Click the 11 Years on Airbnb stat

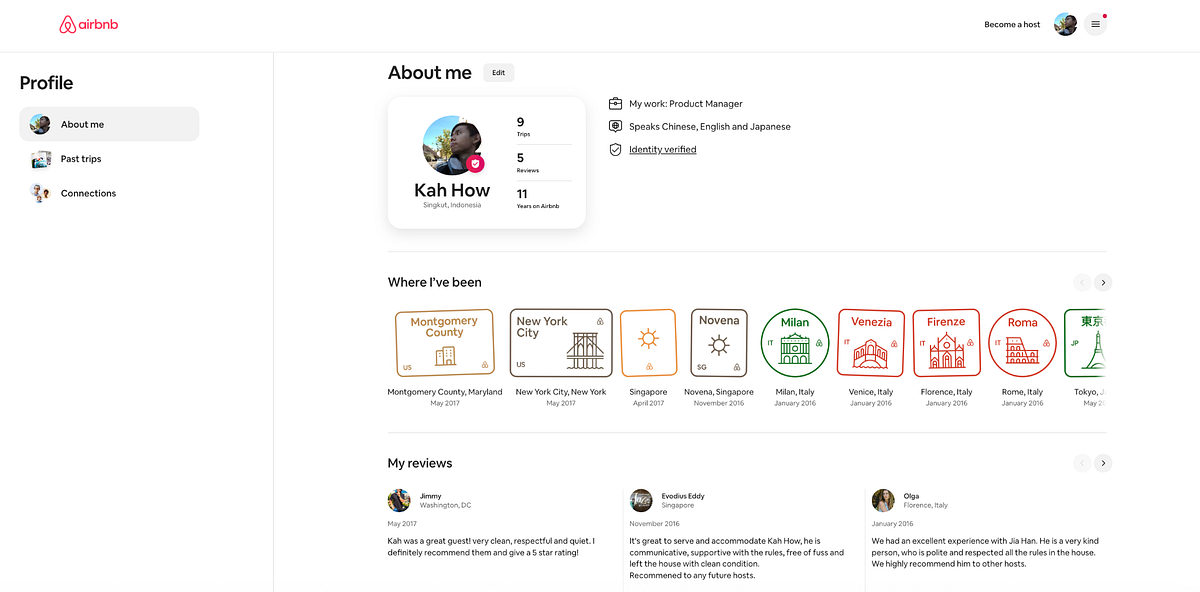[x=538, y=198]
